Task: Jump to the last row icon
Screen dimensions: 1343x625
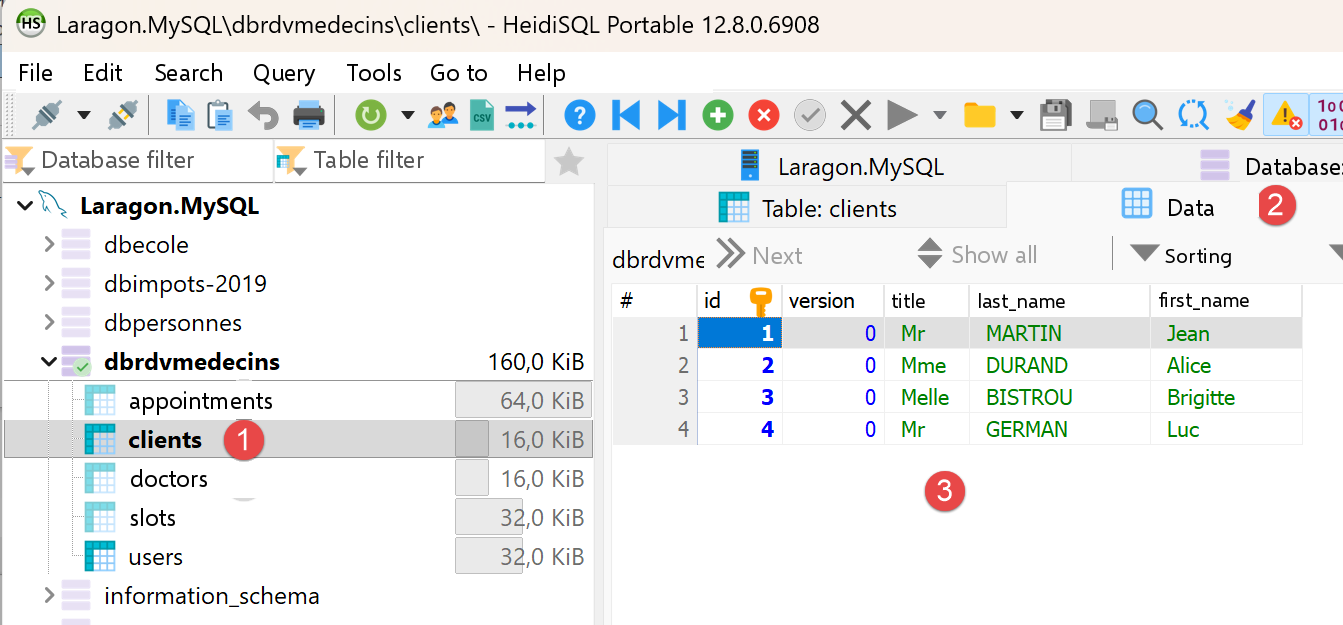Action: [x=672, y=115]
